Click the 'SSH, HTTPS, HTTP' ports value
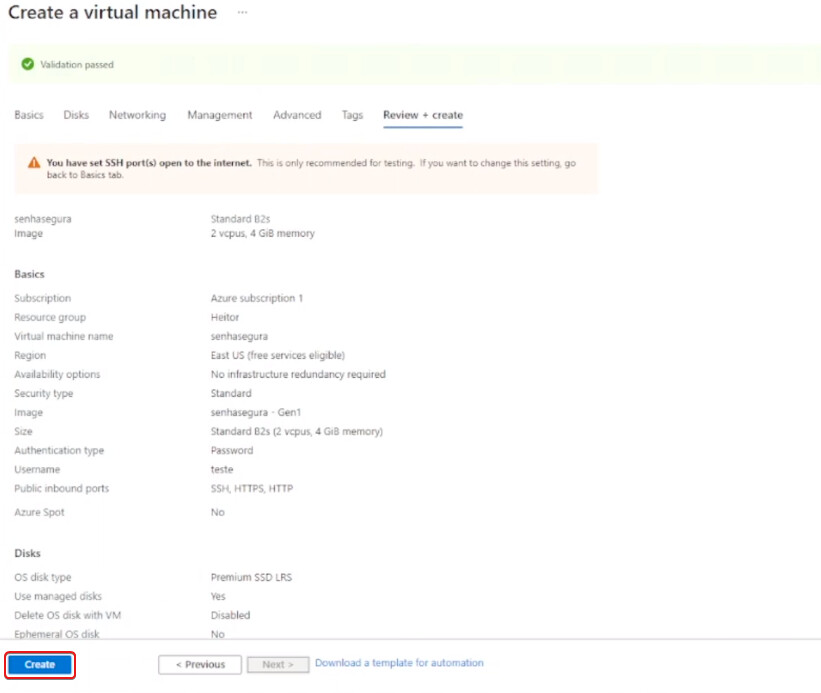Image resolution: width=821 pixels, height=693 pixels. pos(252,488)
